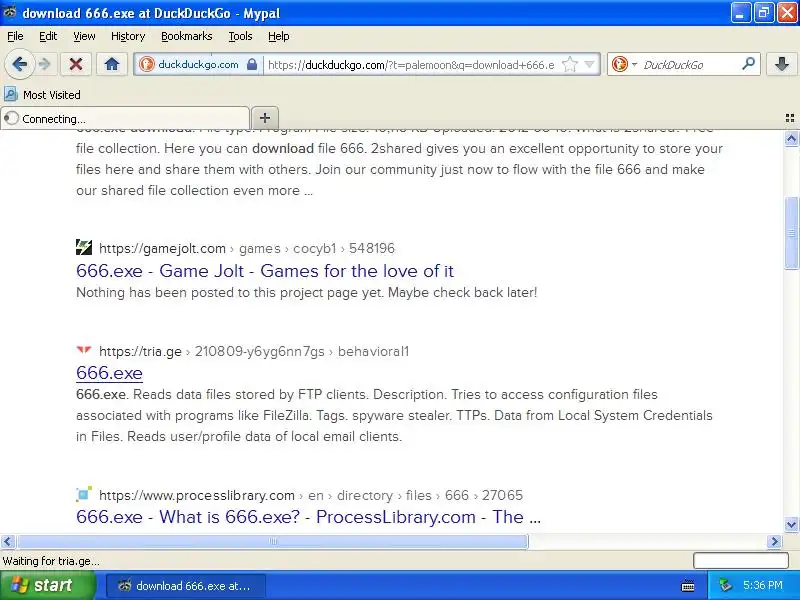Select the Mypal taskbar button
The width and height of the screenshot is (800, 600).
tap(186, 586)
